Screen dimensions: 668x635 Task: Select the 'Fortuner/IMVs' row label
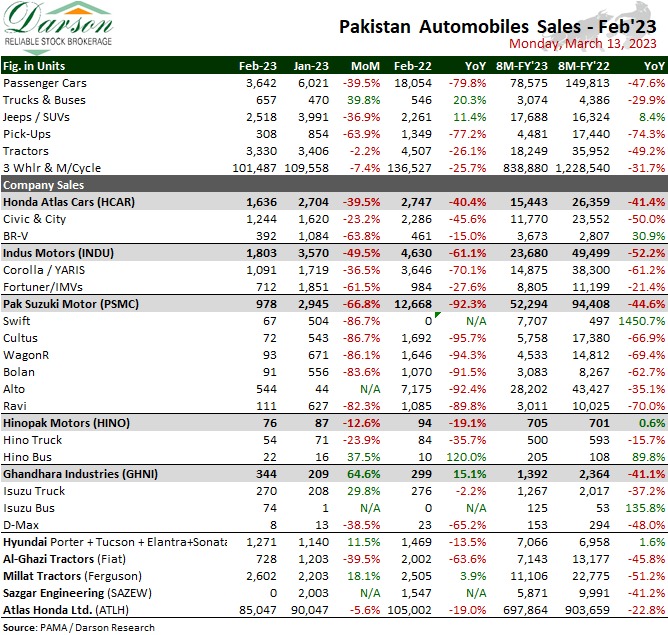tap(43, 287)
